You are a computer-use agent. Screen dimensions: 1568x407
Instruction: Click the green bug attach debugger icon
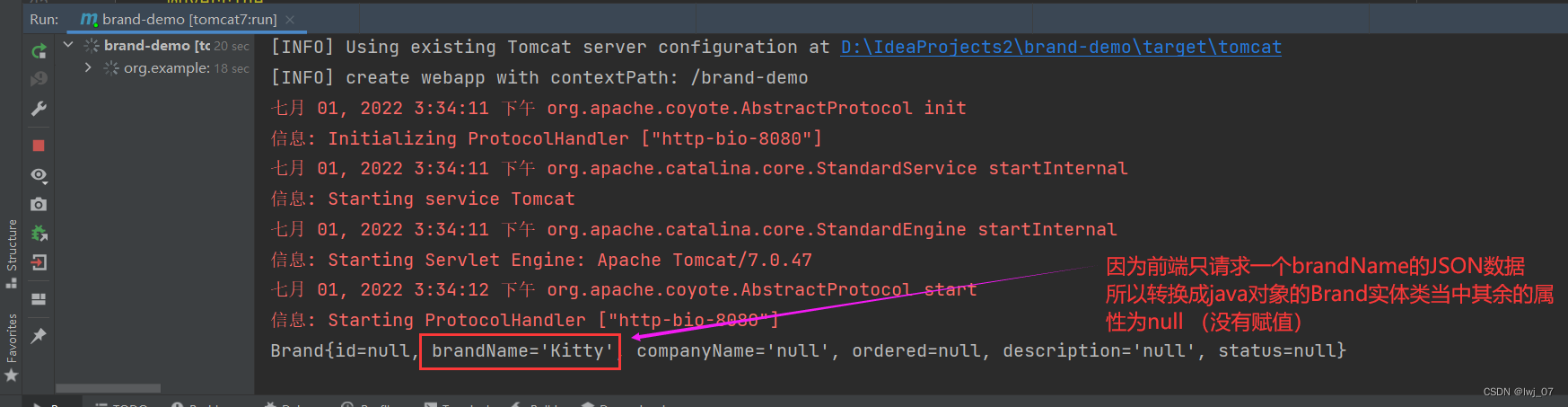(x=39, y=234)
